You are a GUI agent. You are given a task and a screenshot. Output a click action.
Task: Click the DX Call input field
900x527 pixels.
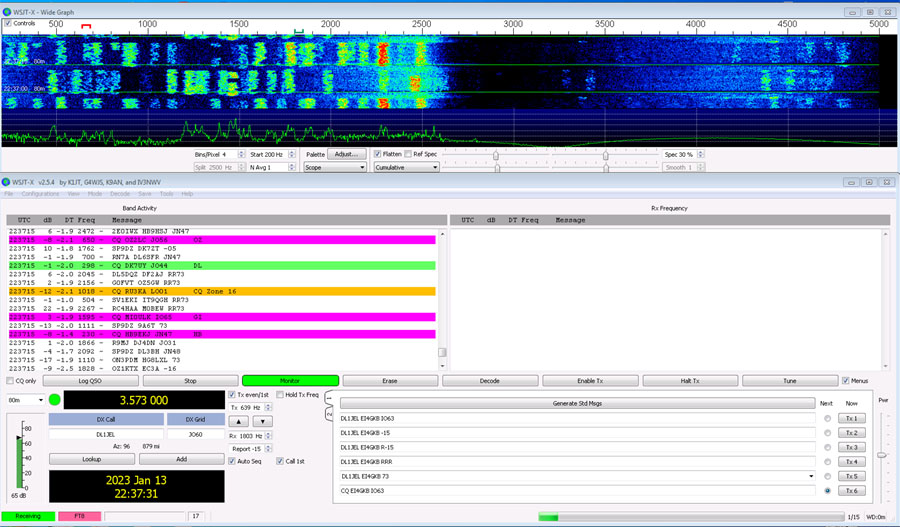106,435
